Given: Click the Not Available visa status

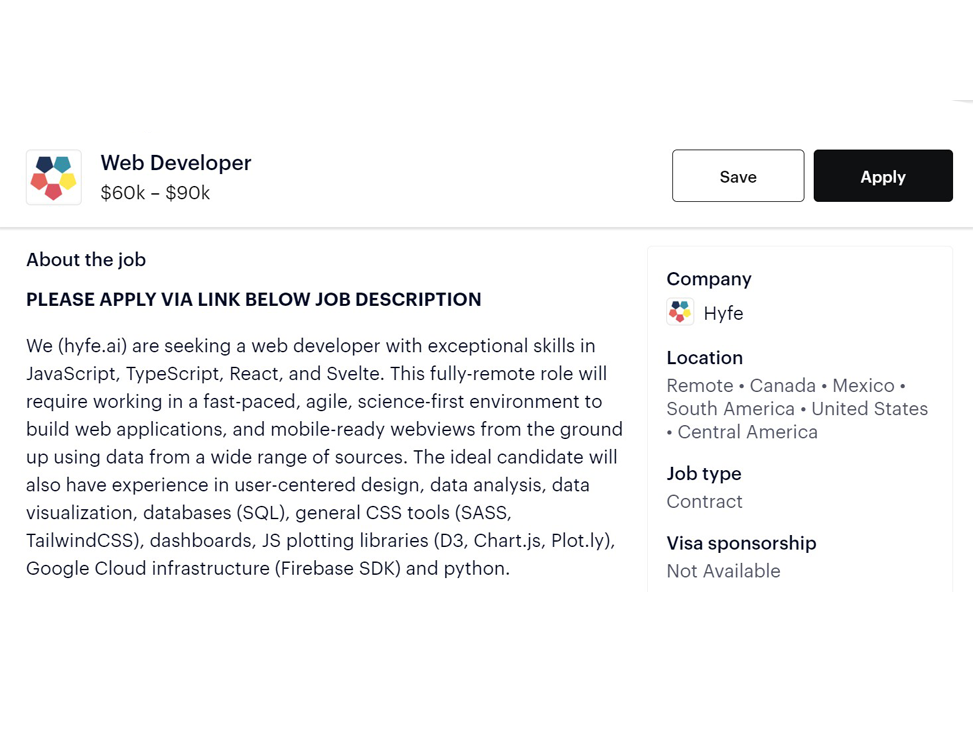Looking at the screenshot, I should pyautogui.click(x=723, y=571).
